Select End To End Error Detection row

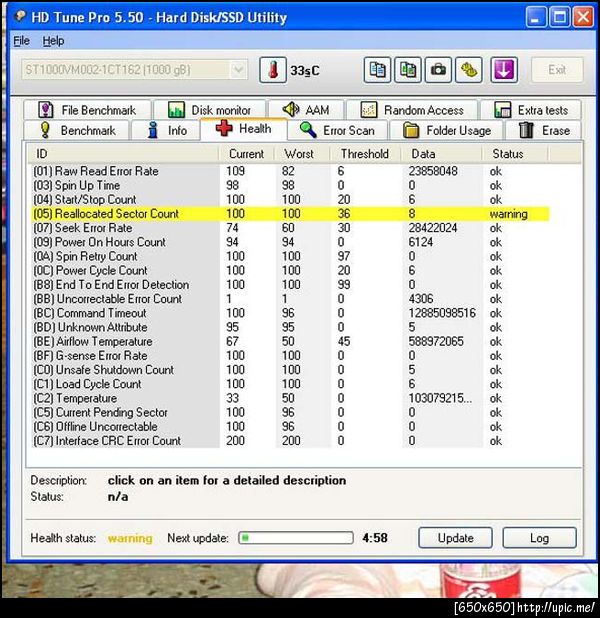[290, 285]
